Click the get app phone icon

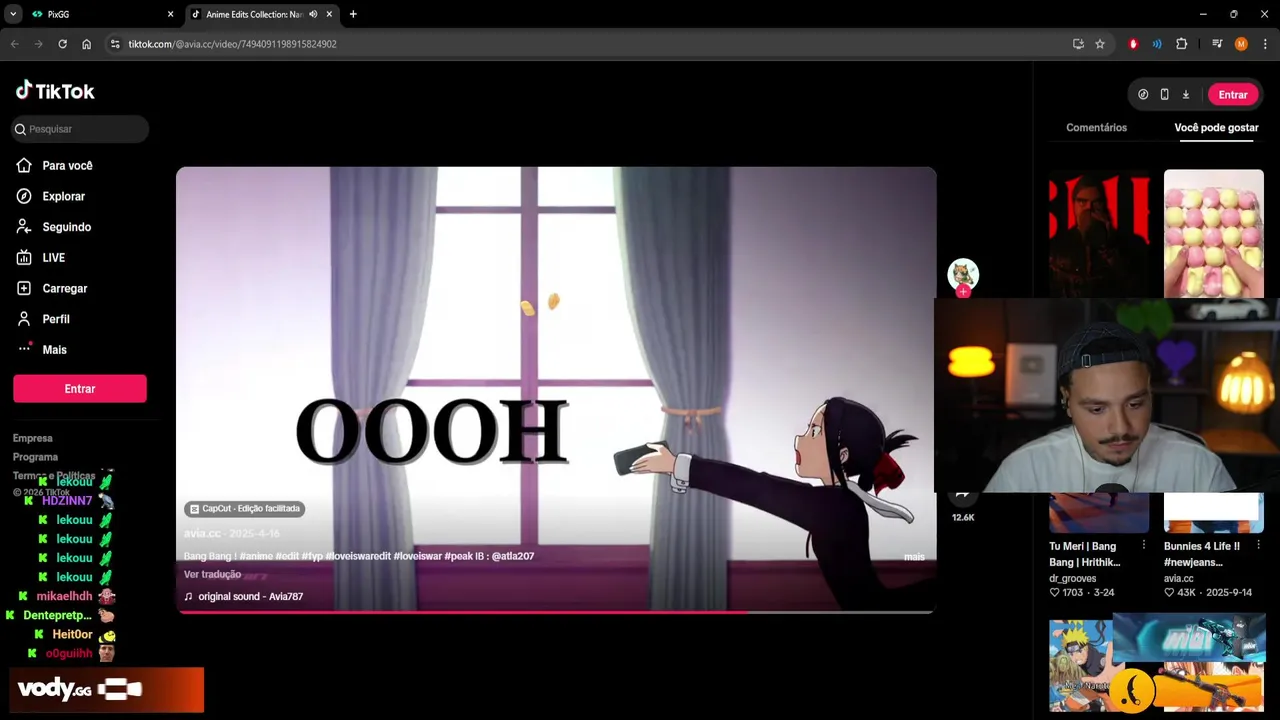pyautogui.click(x=1164, y=94)
